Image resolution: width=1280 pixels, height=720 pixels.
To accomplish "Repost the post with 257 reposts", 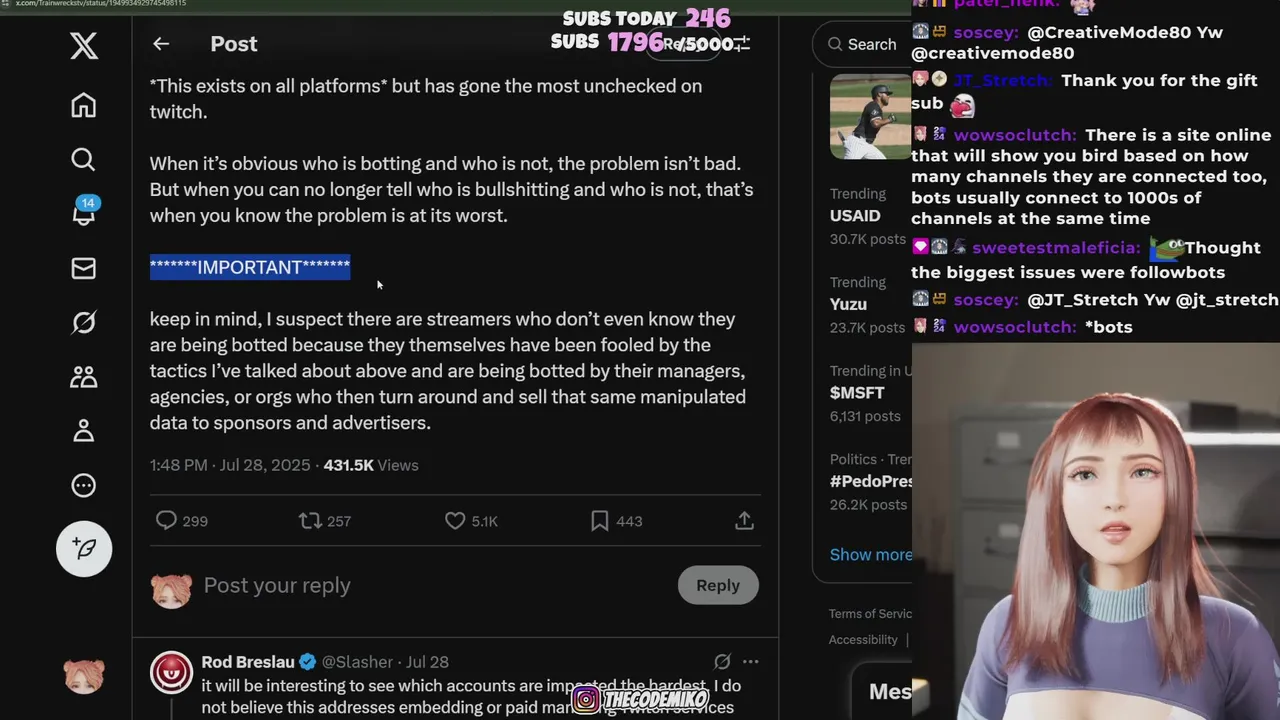I will click(x=325, y=521).
